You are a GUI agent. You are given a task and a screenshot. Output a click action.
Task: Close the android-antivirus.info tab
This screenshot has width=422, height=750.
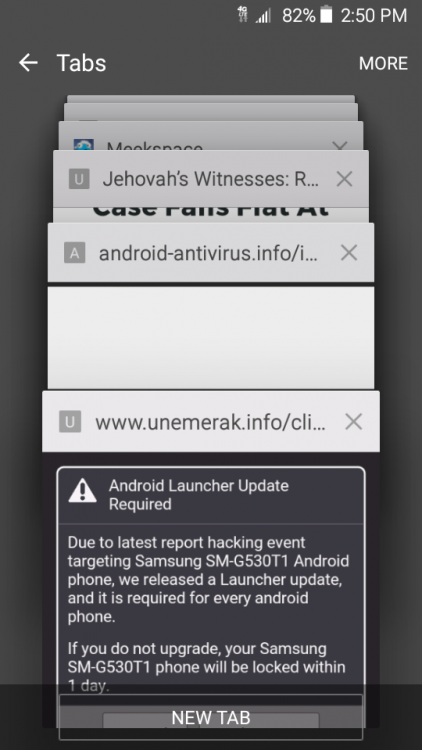point(349,253)
